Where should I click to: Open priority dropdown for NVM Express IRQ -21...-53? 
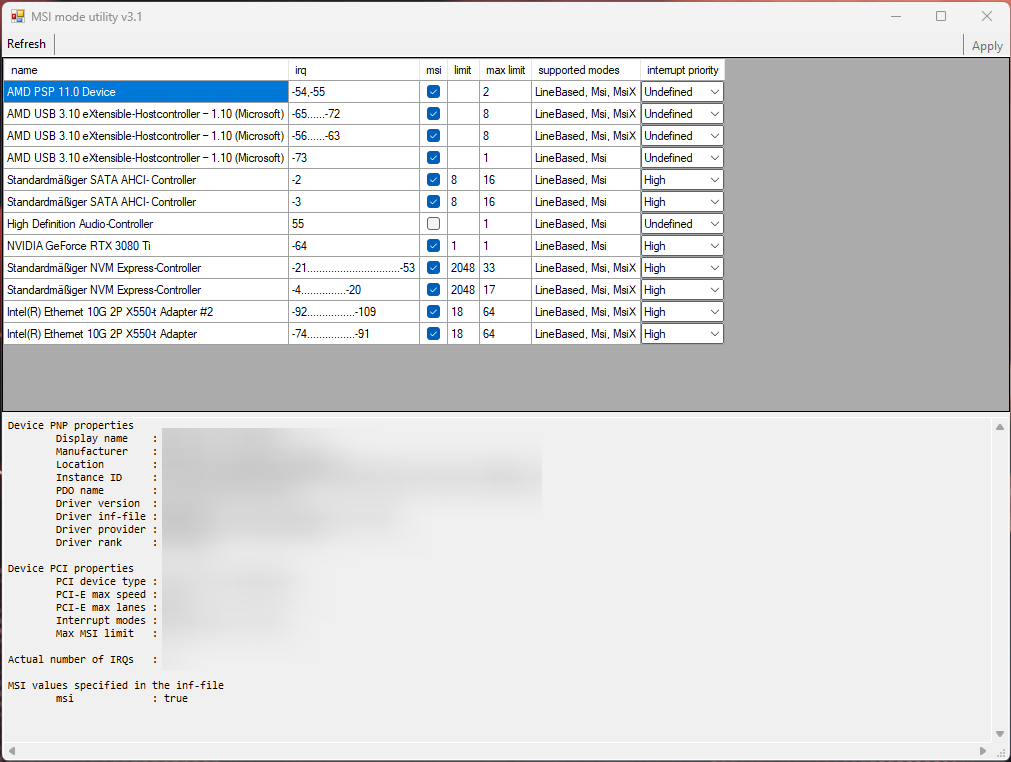pyautogui.click(x=682, y=267)
